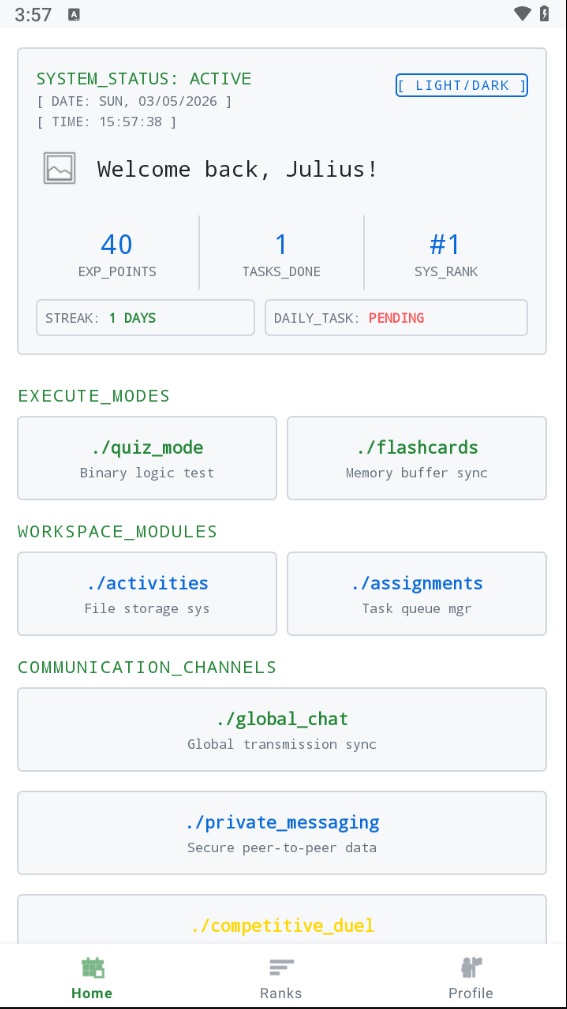Launch ./quiz_mode card
567x1009 pixels.
pos(147,458)
